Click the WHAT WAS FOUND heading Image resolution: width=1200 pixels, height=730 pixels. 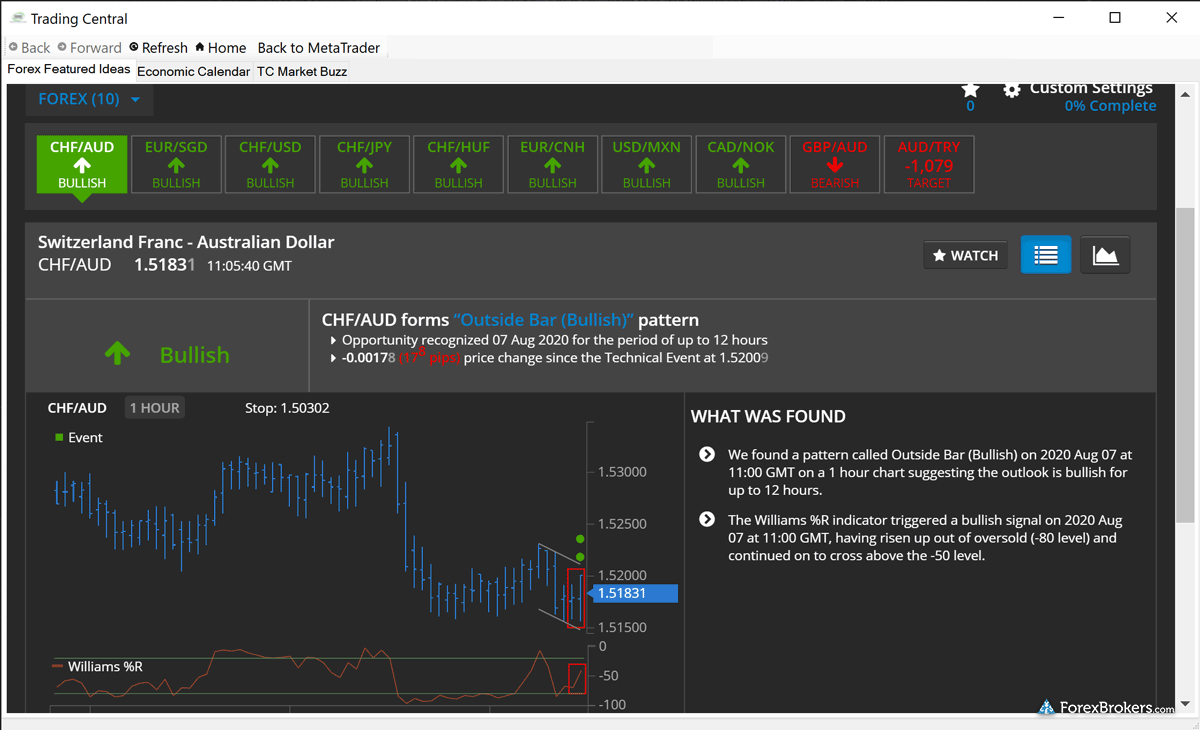(x=768, y=417)
